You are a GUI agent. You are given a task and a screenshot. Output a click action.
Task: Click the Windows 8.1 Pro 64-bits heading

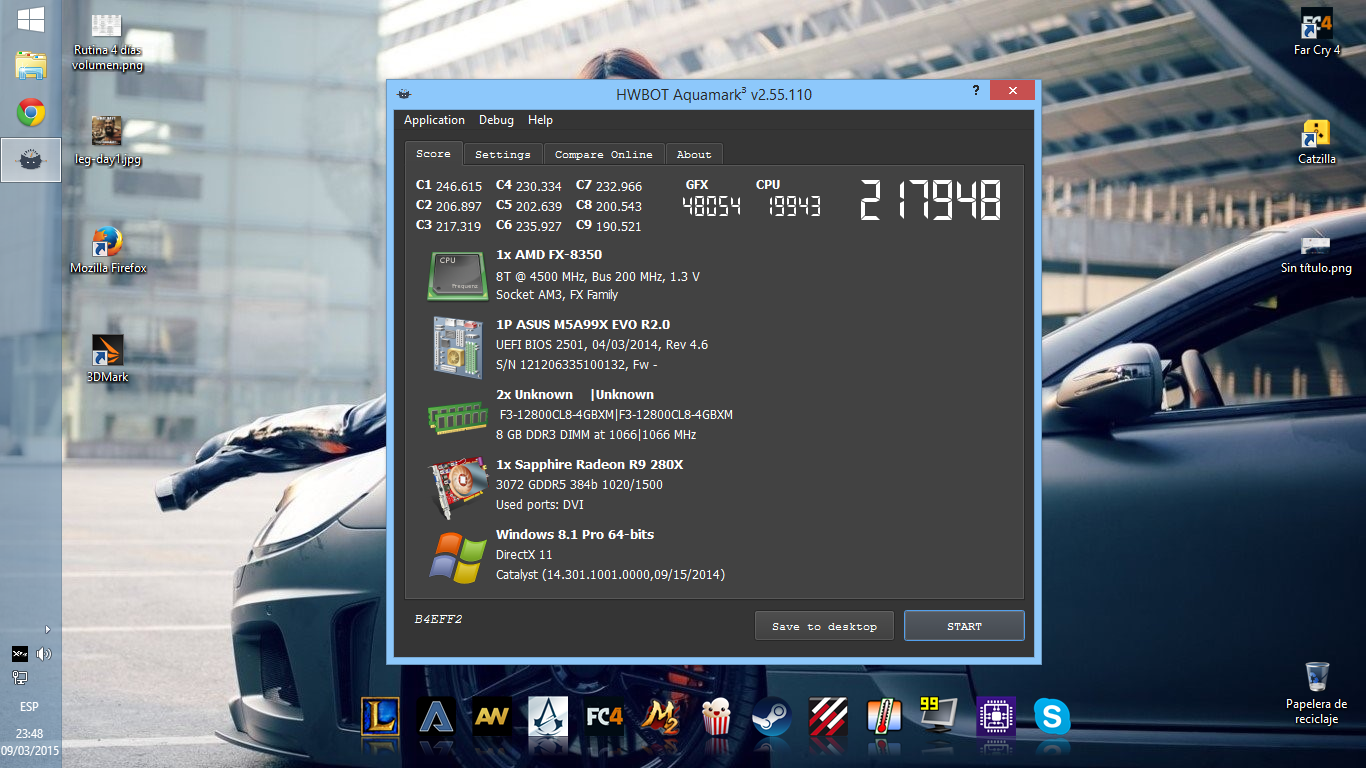(x=575, y=535)
